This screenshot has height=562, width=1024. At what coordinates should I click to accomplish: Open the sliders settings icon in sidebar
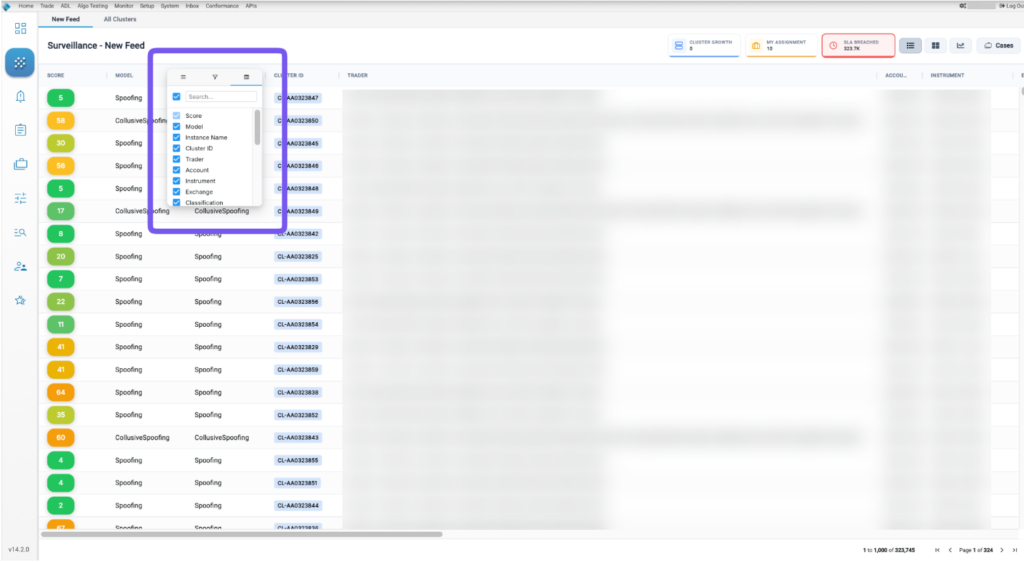[20, 198]
